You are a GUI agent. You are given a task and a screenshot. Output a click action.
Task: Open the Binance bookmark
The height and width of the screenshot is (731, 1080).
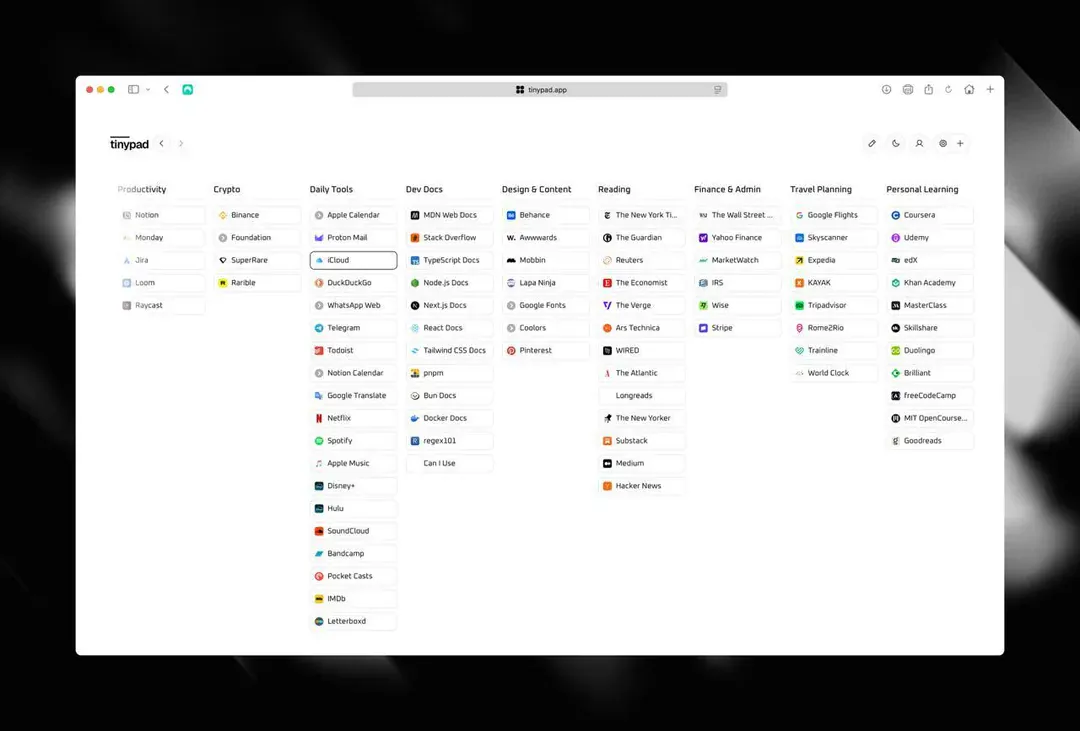tap(257, 215)
